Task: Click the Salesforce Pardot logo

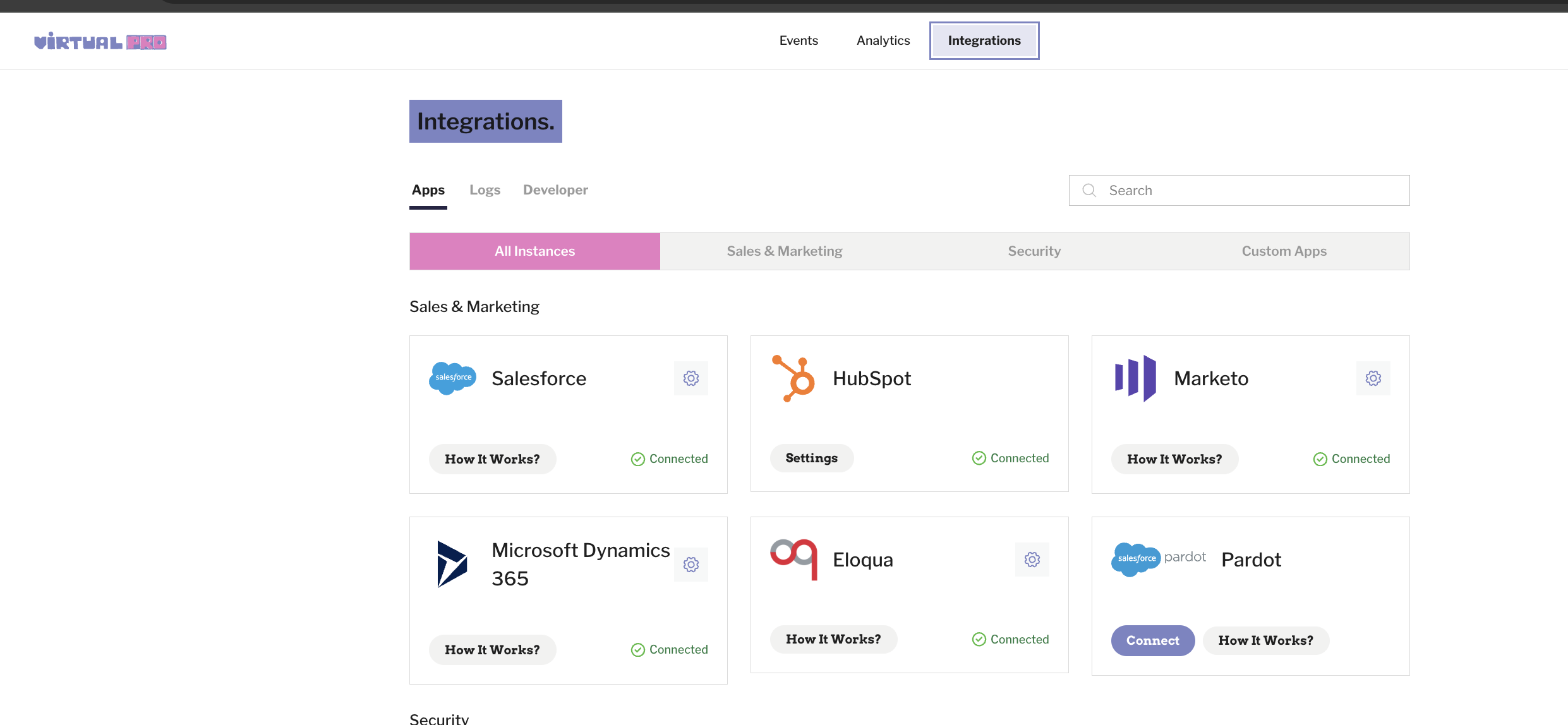Action: click(x=1159, y=559)
